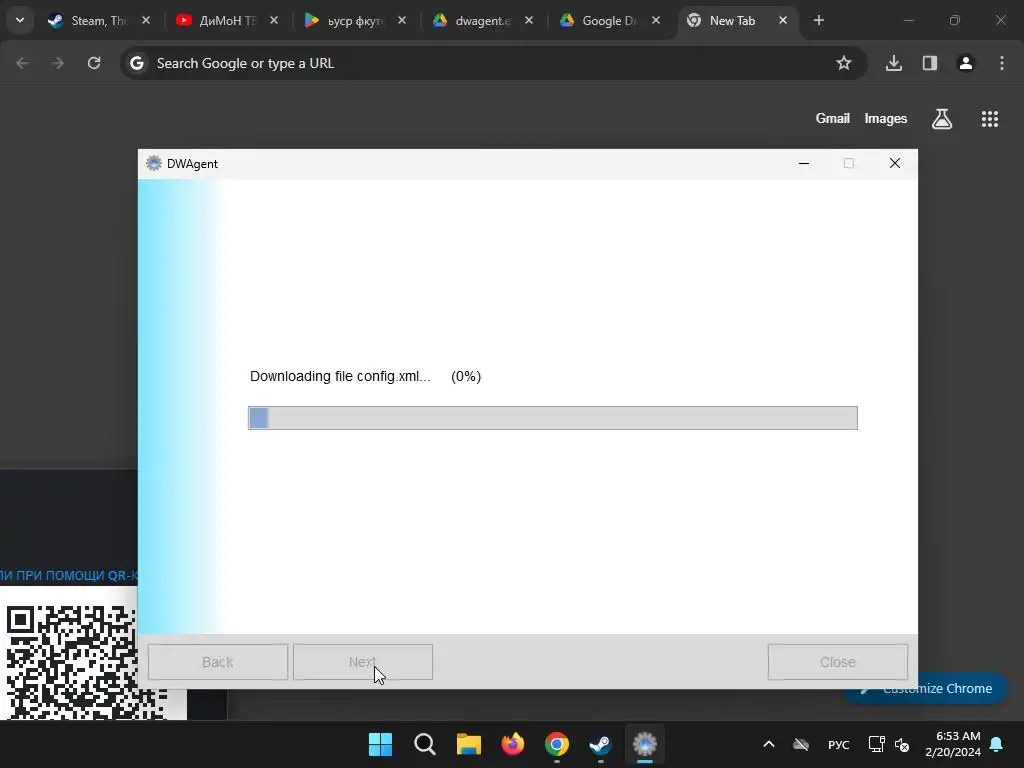The width and height of the screenshot is (1024, 768).
Task: Open the tab search dropdown arrow
Action: (x=20, y=20)
